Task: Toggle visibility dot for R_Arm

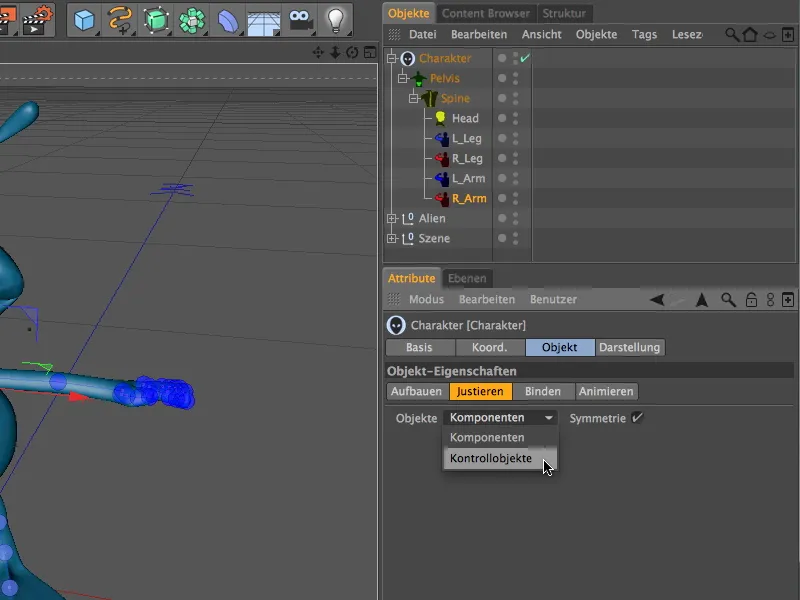Action: (x=503, y=198)
